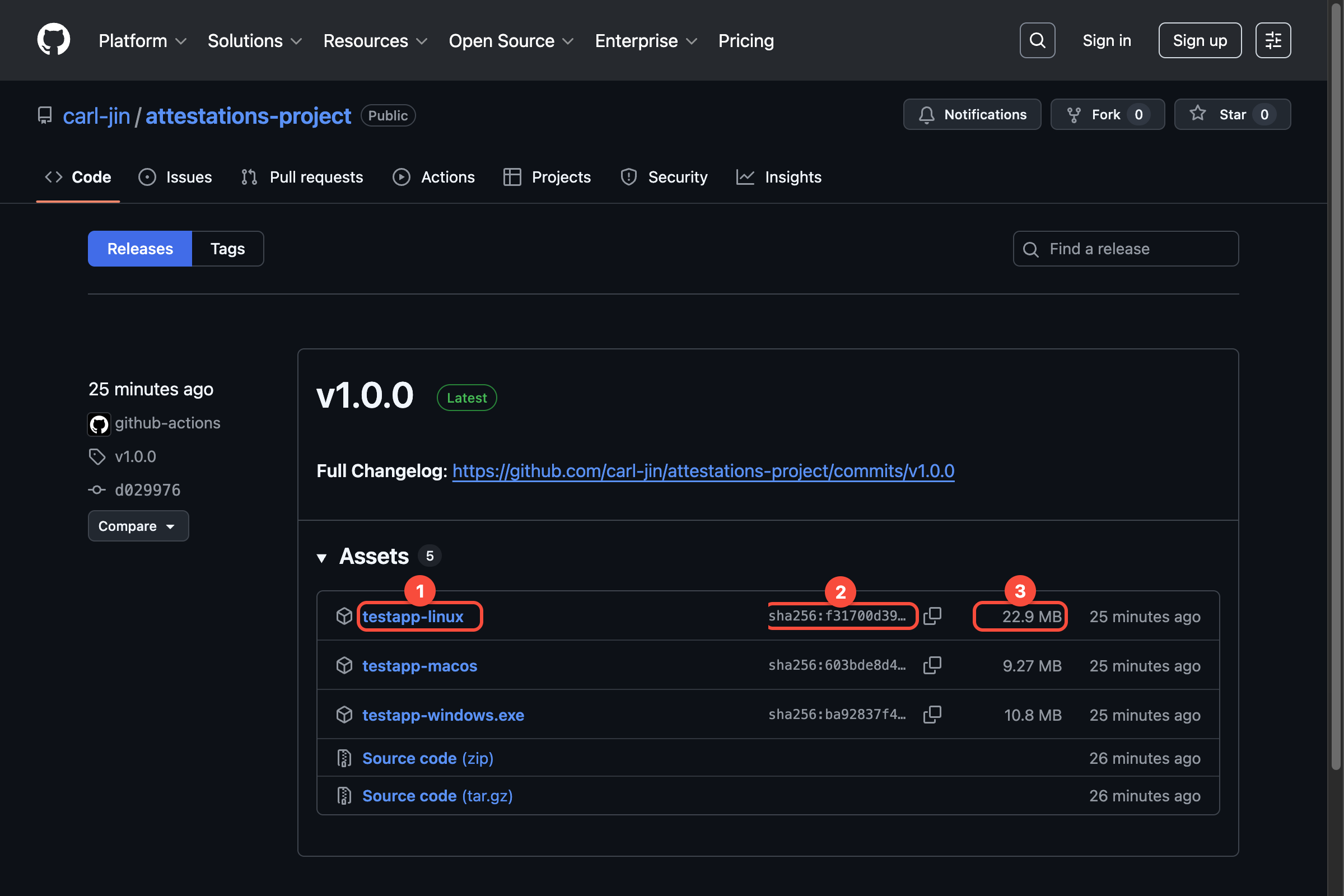Click the GitHub logo in the navigation bar
This screenshot has height=896, width=1344.
(53, 39)
